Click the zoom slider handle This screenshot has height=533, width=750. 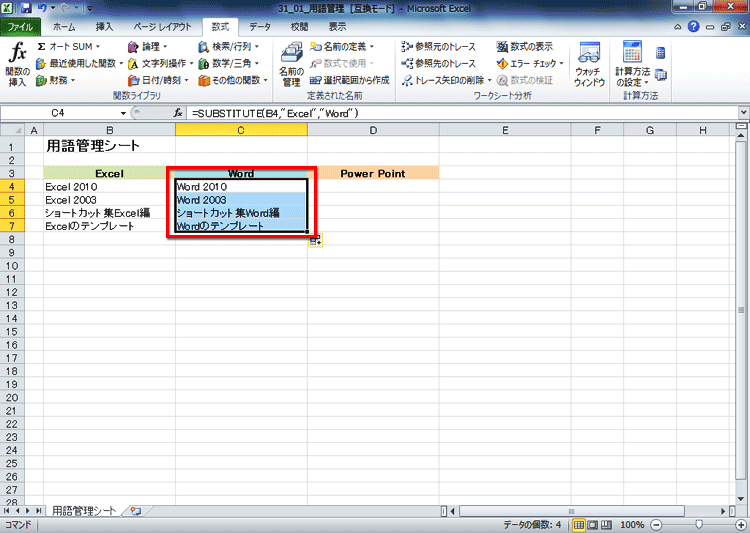[x=699, y=525]
